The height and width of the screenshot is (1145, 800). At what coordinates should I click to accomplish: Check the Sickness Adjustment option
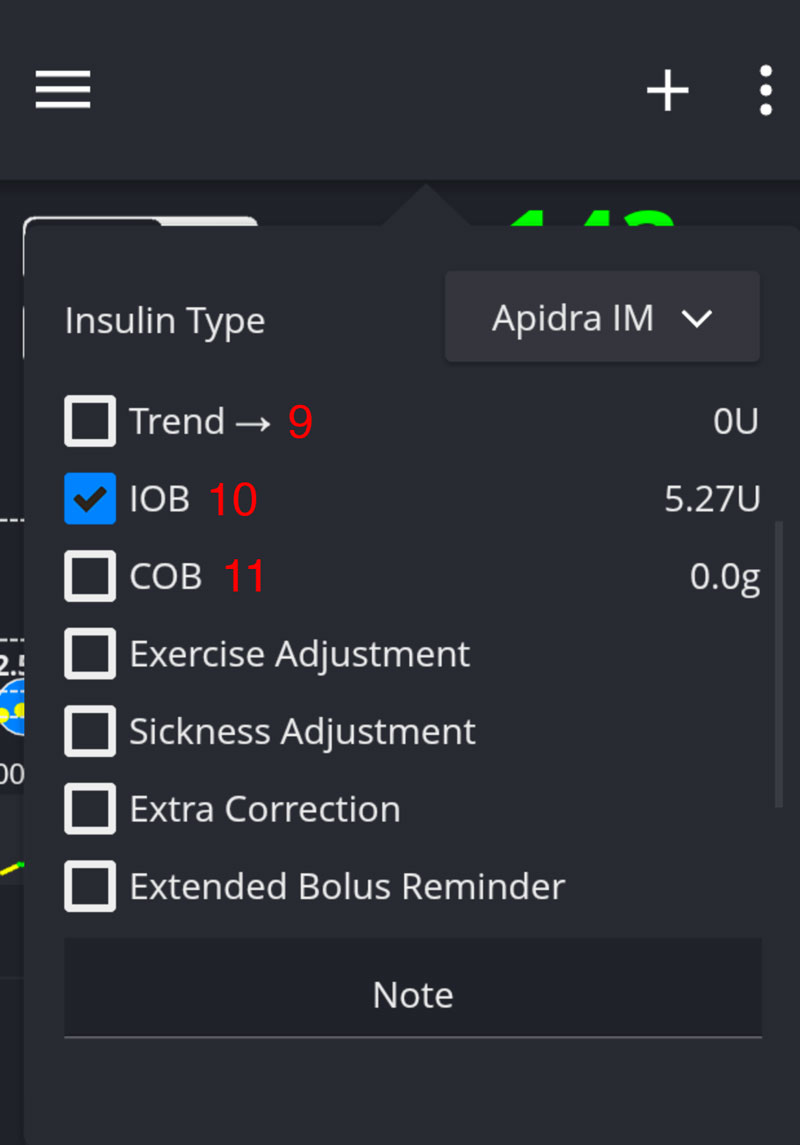(90, 731)
